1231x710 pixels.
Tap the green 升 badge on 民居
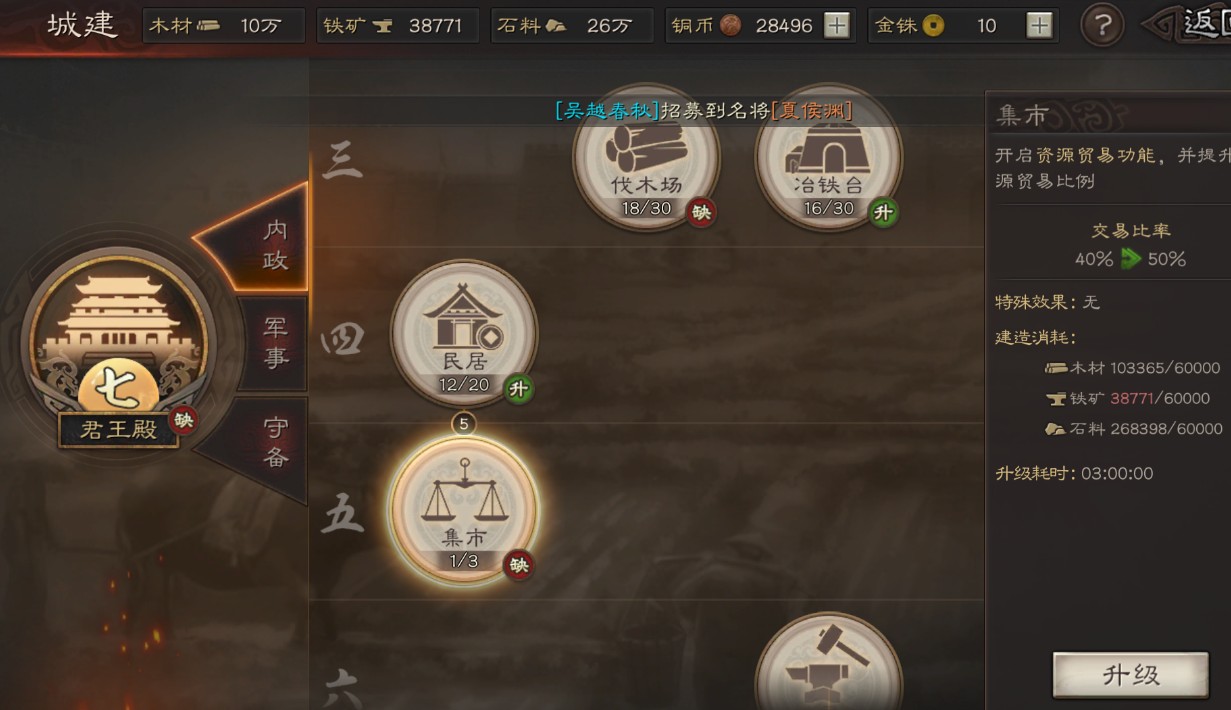[x=518, y=389]
